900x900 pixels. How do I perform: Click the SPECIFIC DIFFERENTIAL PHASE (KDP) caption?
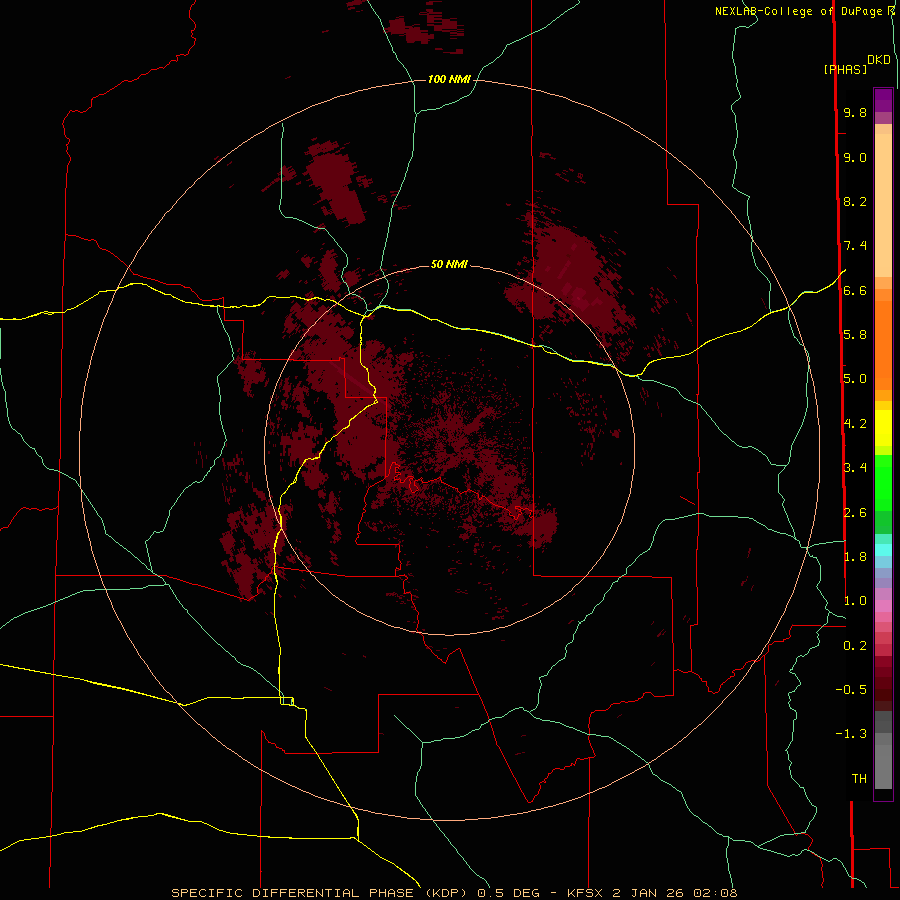pos(319,893)
